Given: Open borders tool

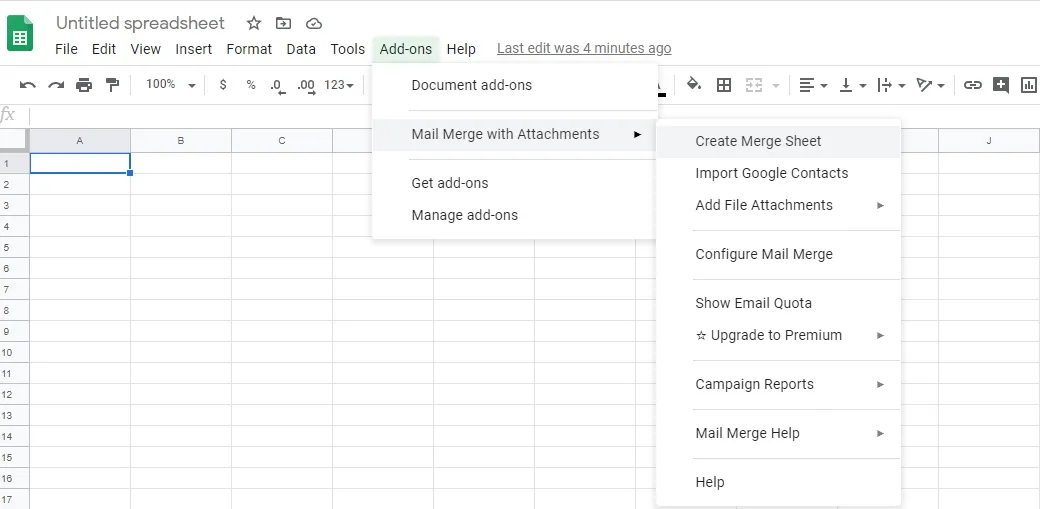Looking at the screenshot, I should (x=724, y=85).
